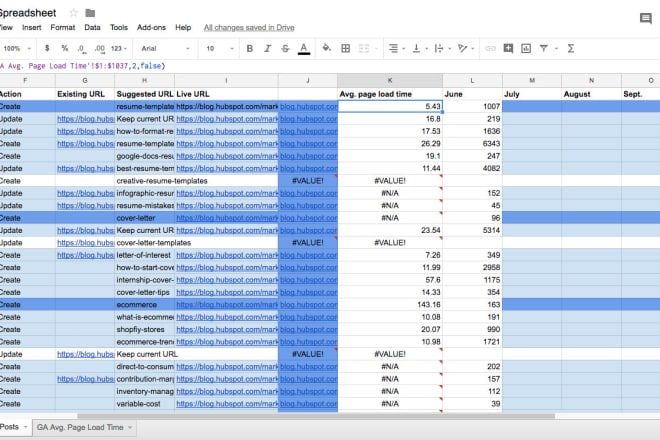Screen dimensions: 660x440
Task: Select the column L header
Action: (472, 80)
